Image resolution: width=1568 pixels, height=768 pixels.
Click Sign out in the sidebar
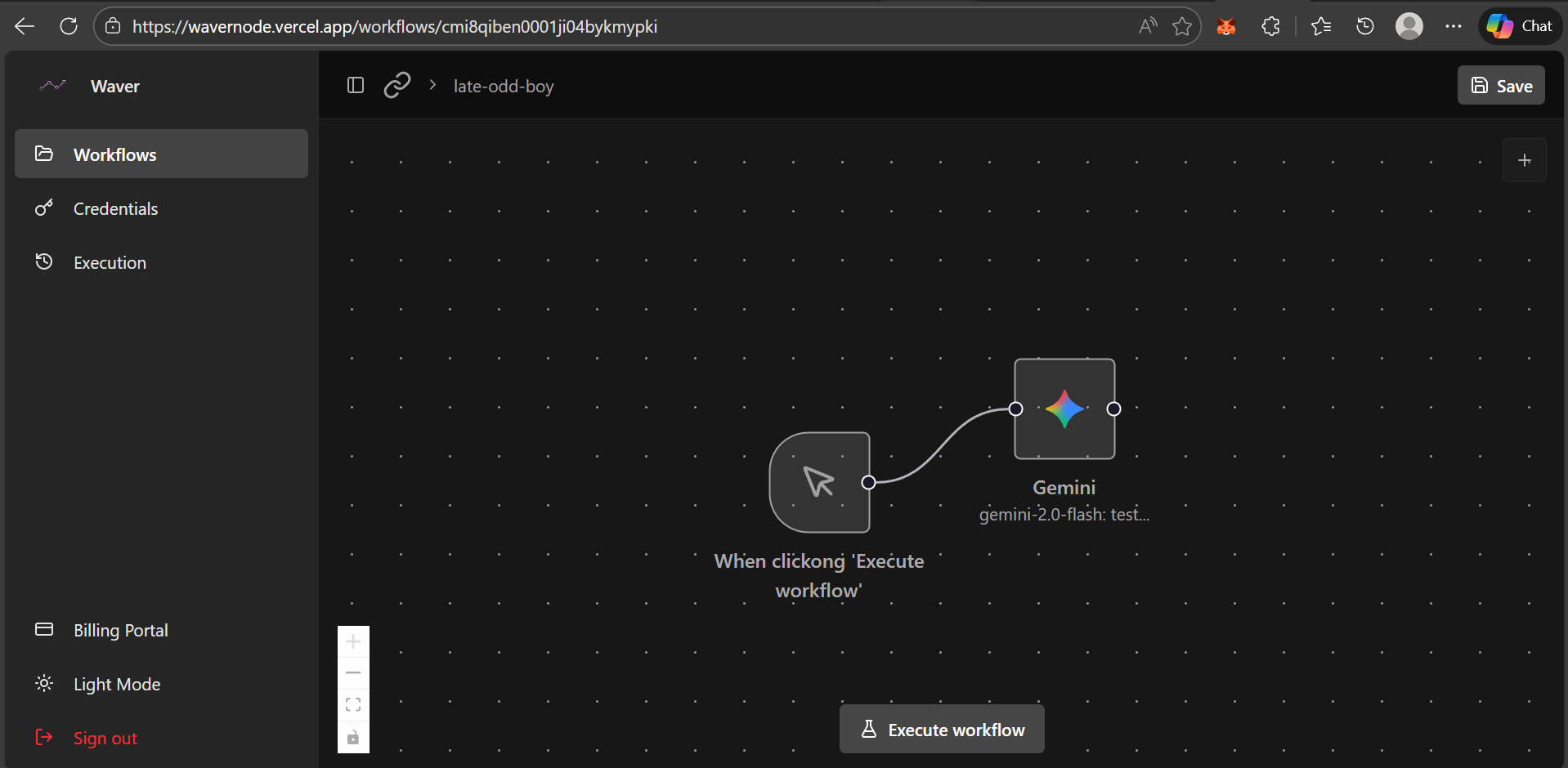pos(105,738)
